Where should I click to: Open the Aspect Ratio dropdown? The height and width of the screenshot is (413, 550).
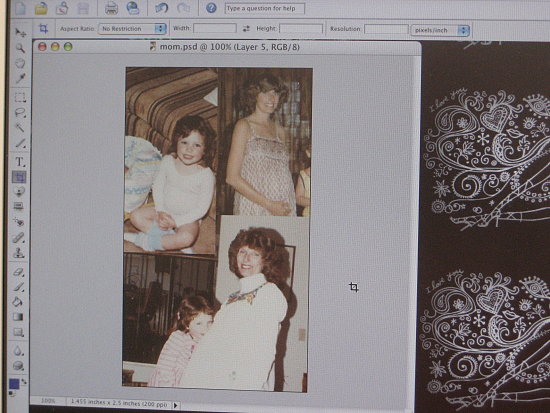132,29
